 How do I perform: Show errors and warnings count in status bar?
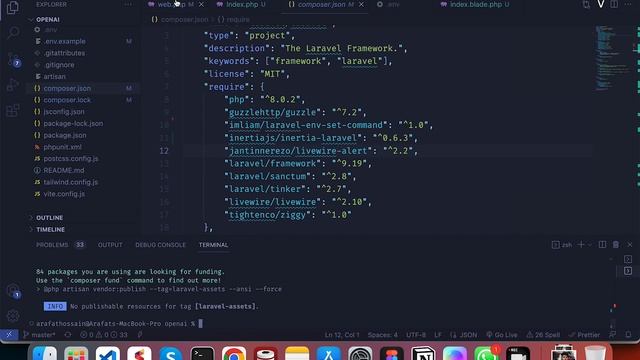[x=104, y=335]
